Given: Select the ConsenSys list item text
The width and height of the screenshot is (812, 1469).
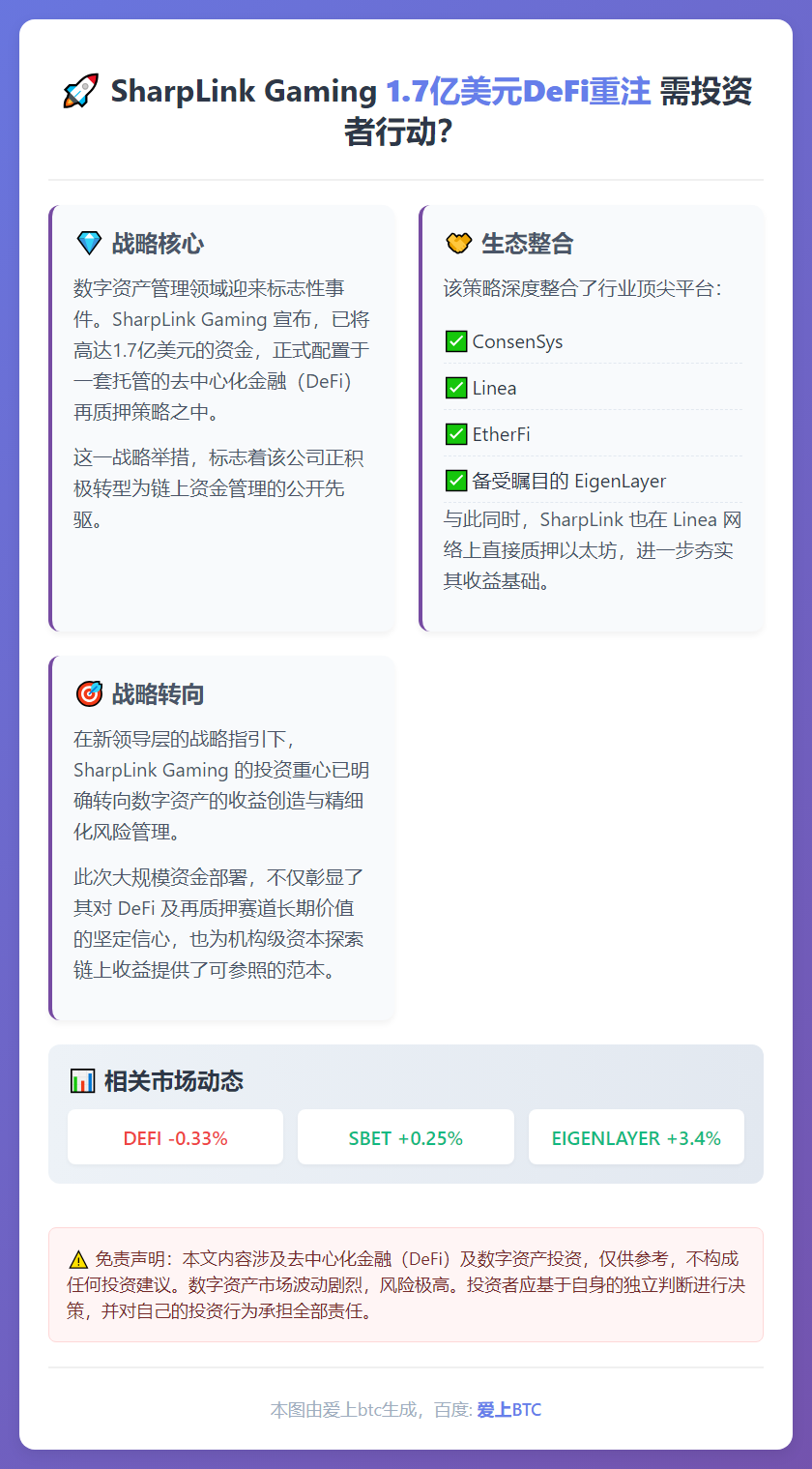Looking at the screenshot, I should coord(517,341).
